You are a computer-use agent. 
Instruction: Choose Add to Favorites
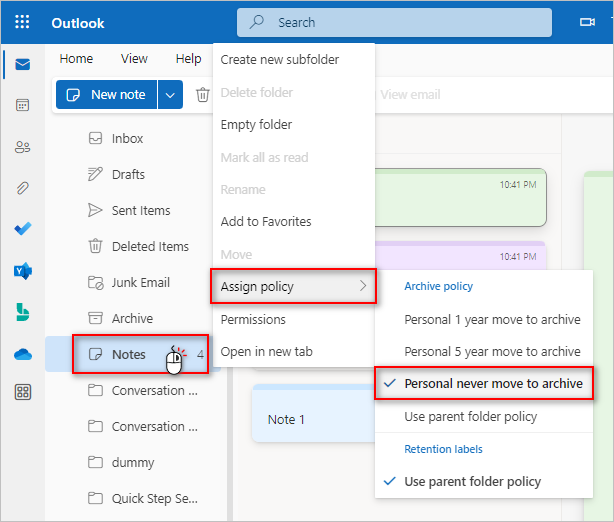tap(293, 222)
